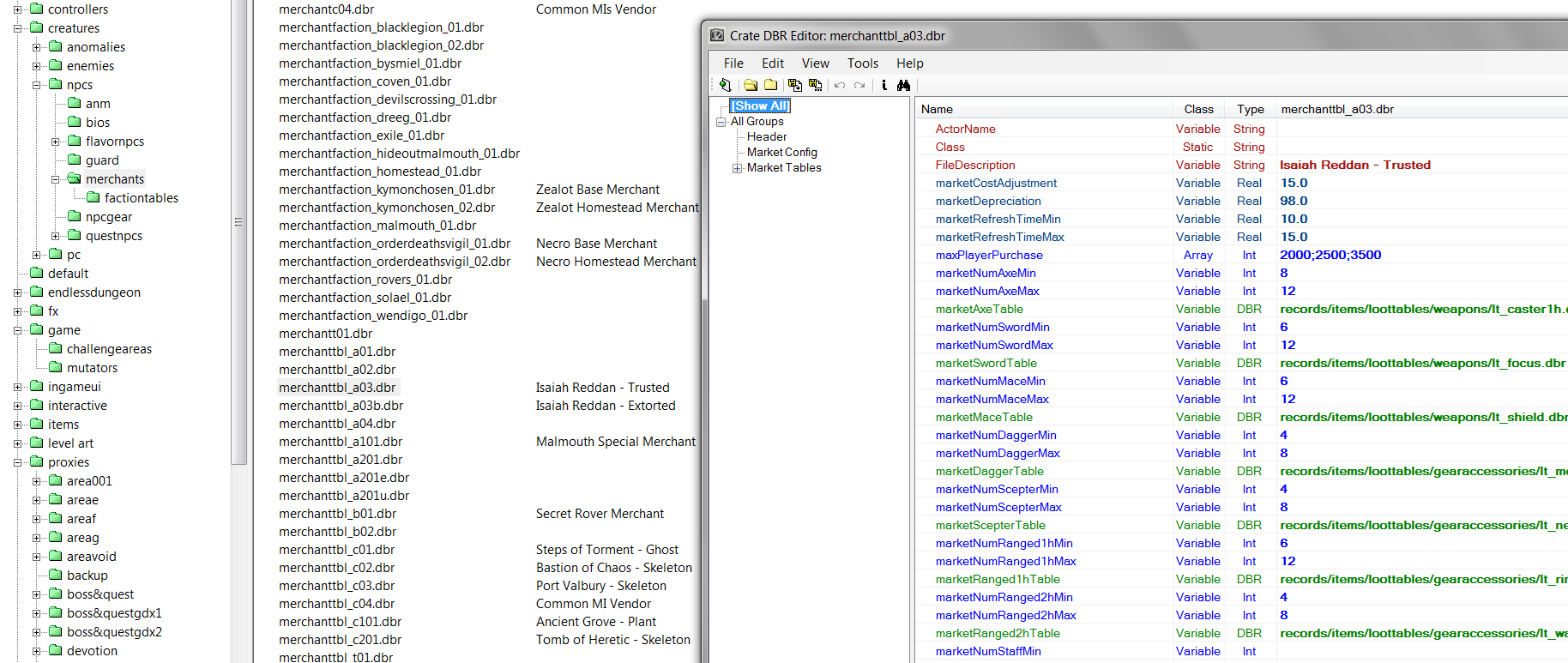Click the Name column header

tap(937, 109)
